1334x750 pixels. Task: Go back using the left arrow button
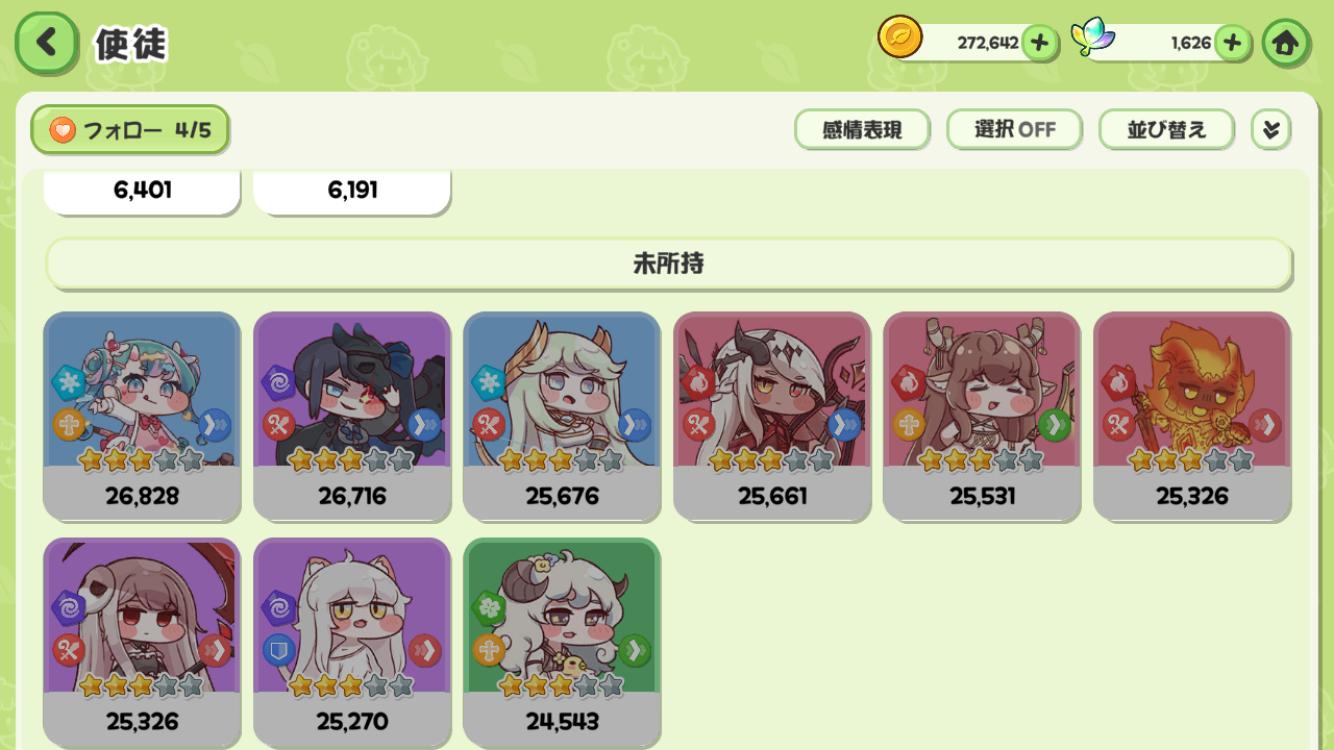(46, 43)
